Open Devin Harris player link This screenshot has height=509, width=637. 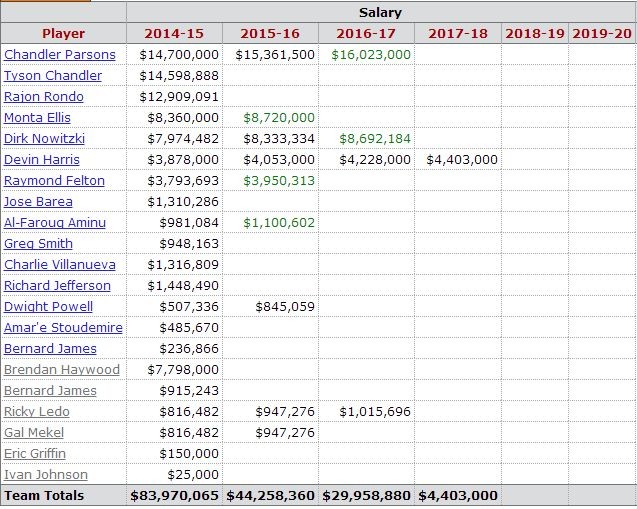tap(42, 160)
